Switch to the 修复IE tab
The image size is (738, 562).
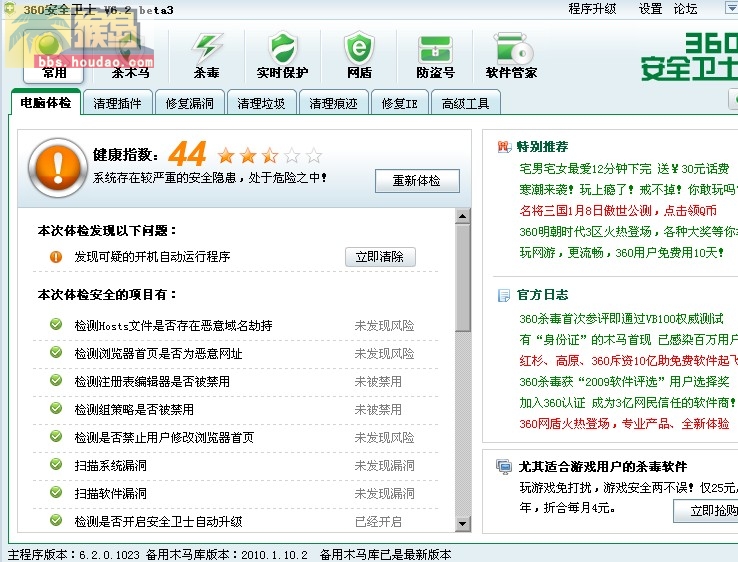tap(400, 103)
